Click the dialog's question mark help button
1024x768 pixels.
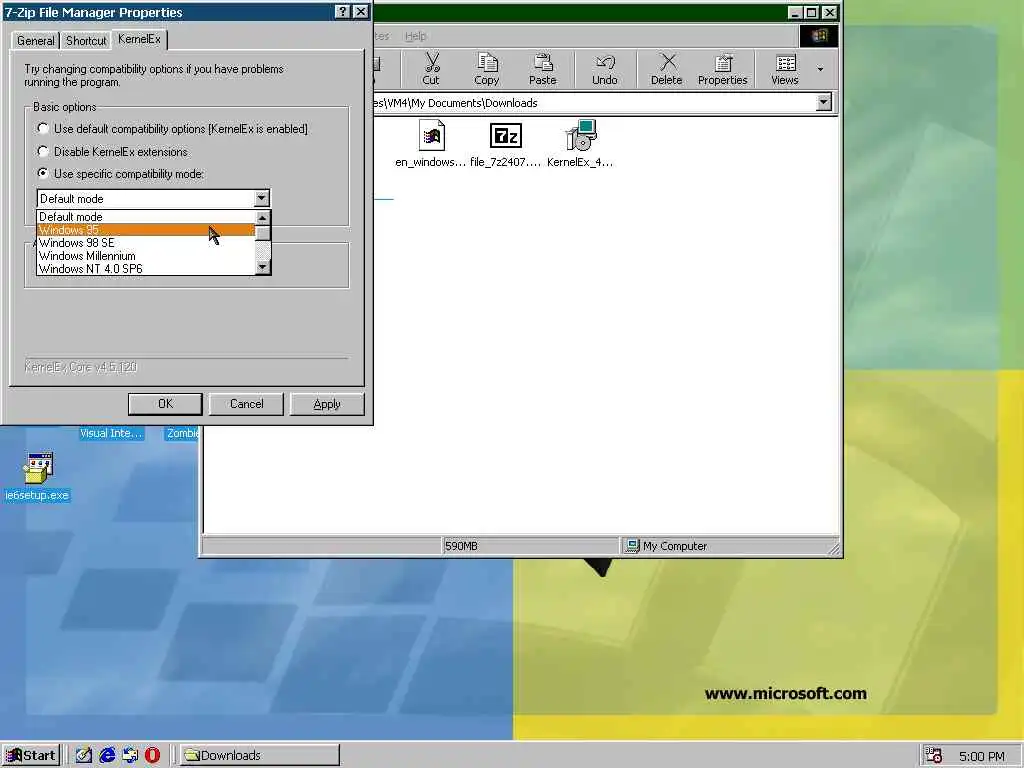(342, 12)
